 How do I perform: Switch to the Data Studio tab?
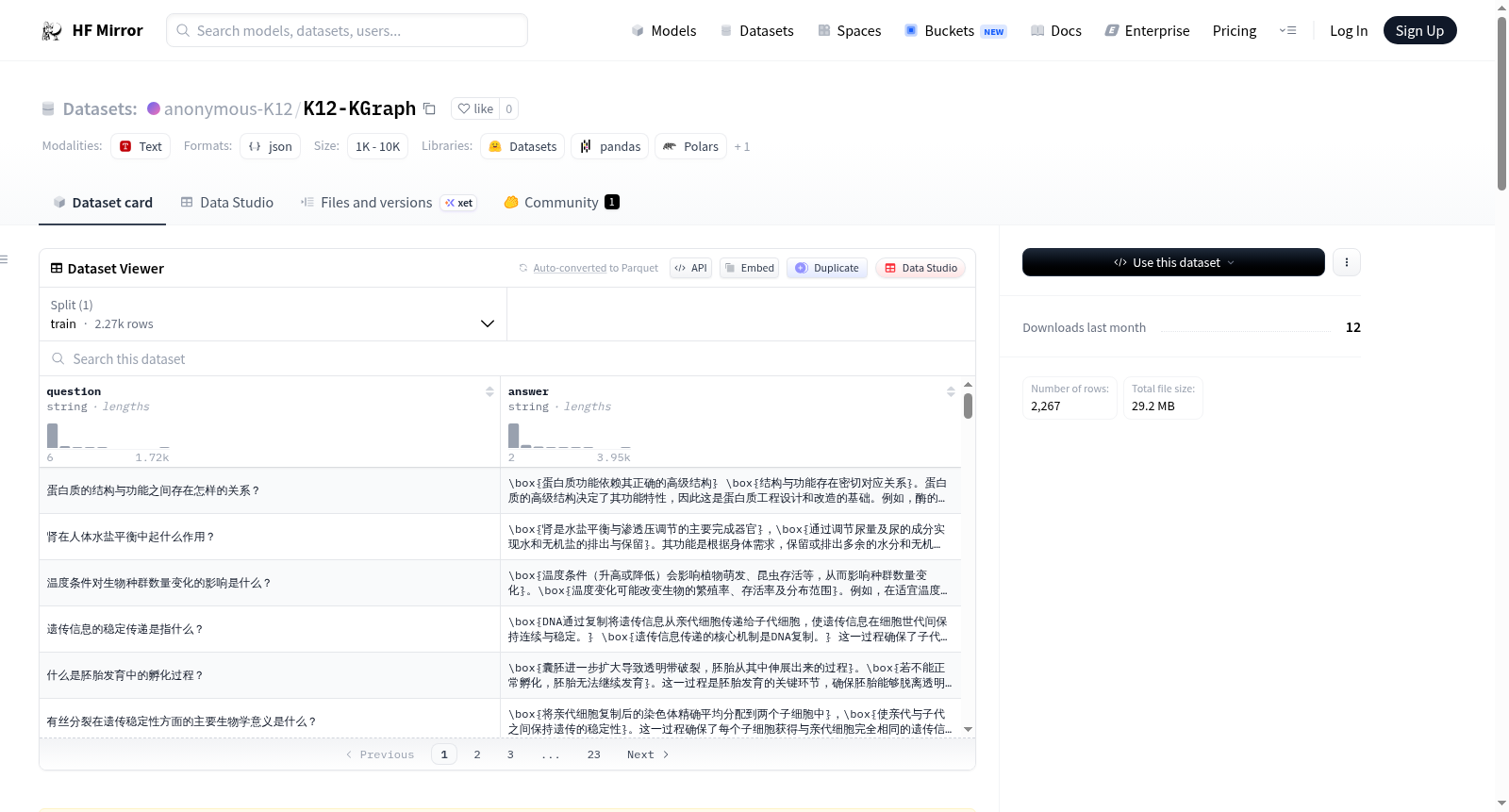(x=227, y=202)
